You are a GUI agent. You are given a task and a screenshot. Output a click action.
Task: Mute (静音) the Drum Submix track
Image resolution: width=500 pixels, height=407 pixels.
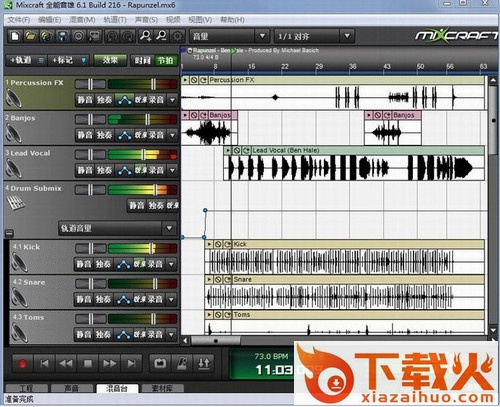tap(137, 205)
